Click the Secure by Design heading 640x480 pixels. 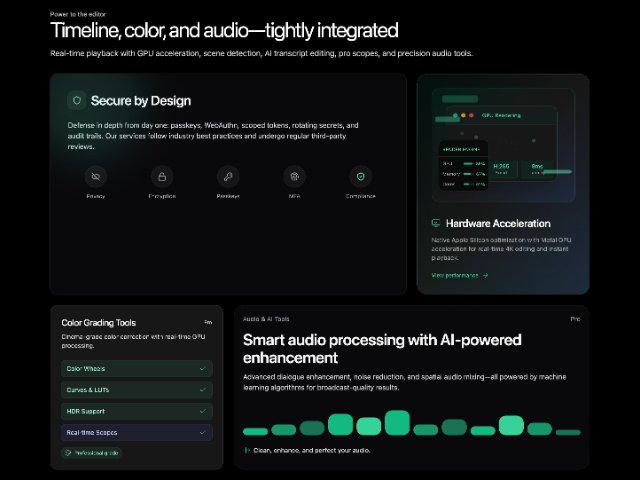(x=141, y=101)
